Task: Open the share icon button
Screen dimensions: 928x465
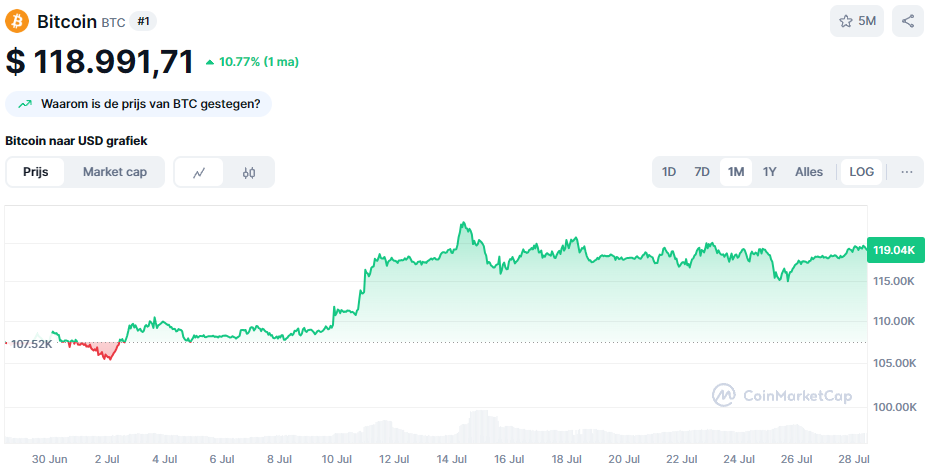Action: tap(907, 21)
